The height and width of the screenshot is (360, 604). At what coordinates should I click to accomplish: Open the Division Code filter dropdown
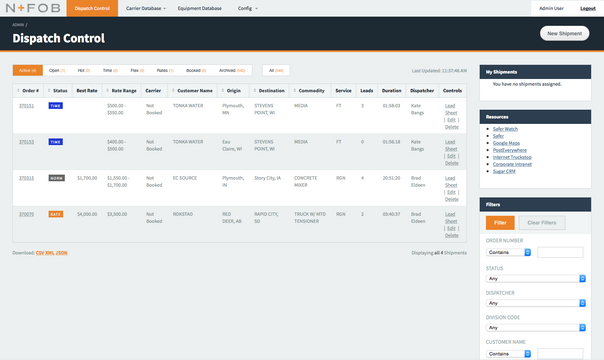point(536,328)
